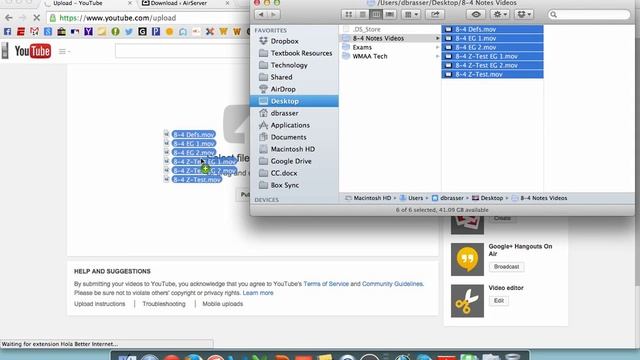Click Users in Finder path bar
This screenshot has width=640, height=360.
[x=411, y=198]
